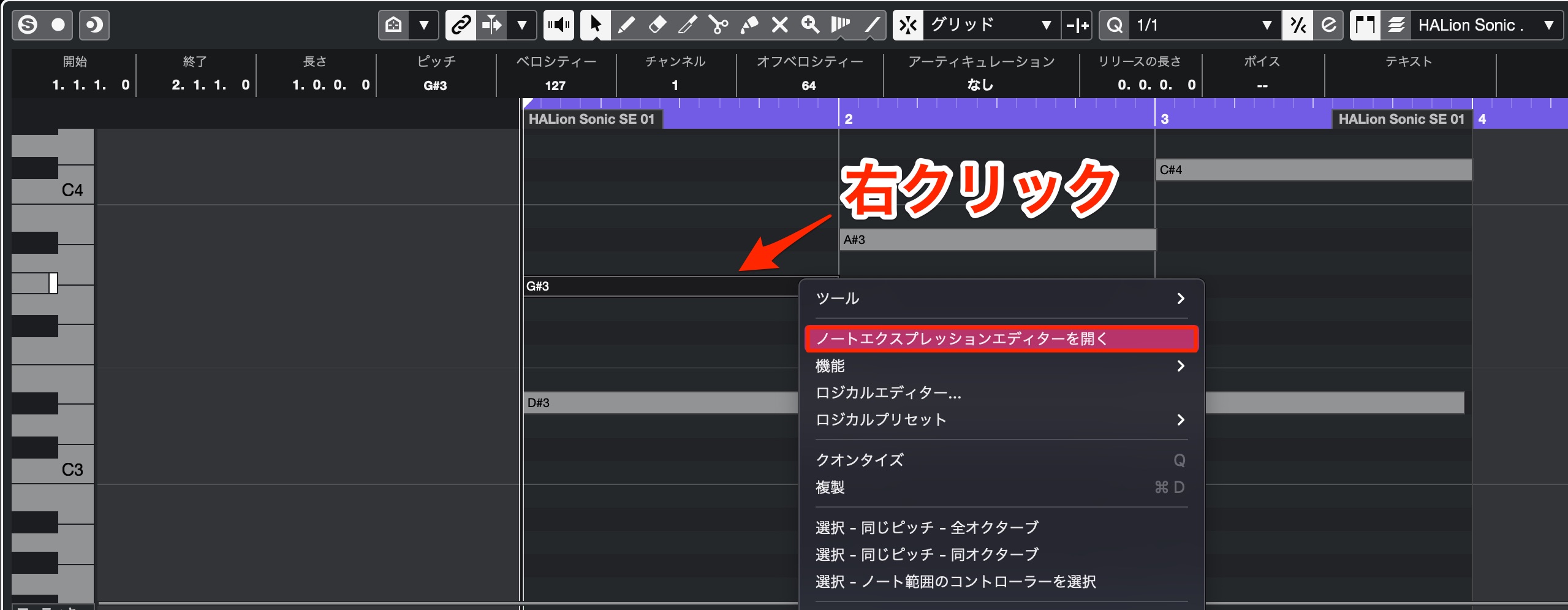Toggle Solo Editor button
The image size is (1568, 610).
pyautogui.click(x=28, y=25)
